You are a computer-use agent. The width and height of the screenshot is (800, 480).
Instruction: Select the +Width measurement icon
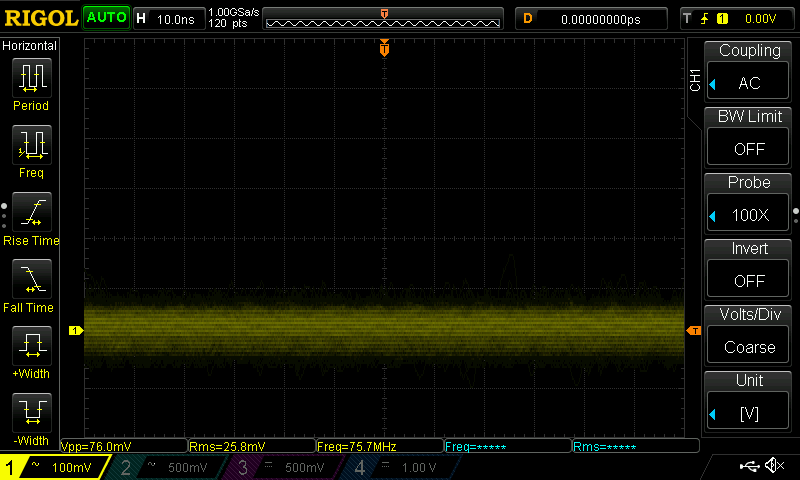(x=31, y=347)
